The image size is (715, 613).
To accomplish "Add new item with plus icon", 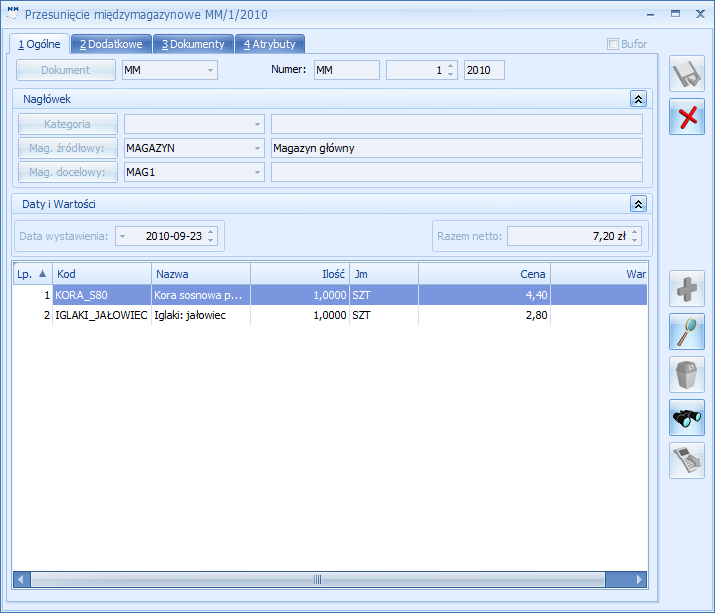I will pyautogui.click(x=687, y=289).
